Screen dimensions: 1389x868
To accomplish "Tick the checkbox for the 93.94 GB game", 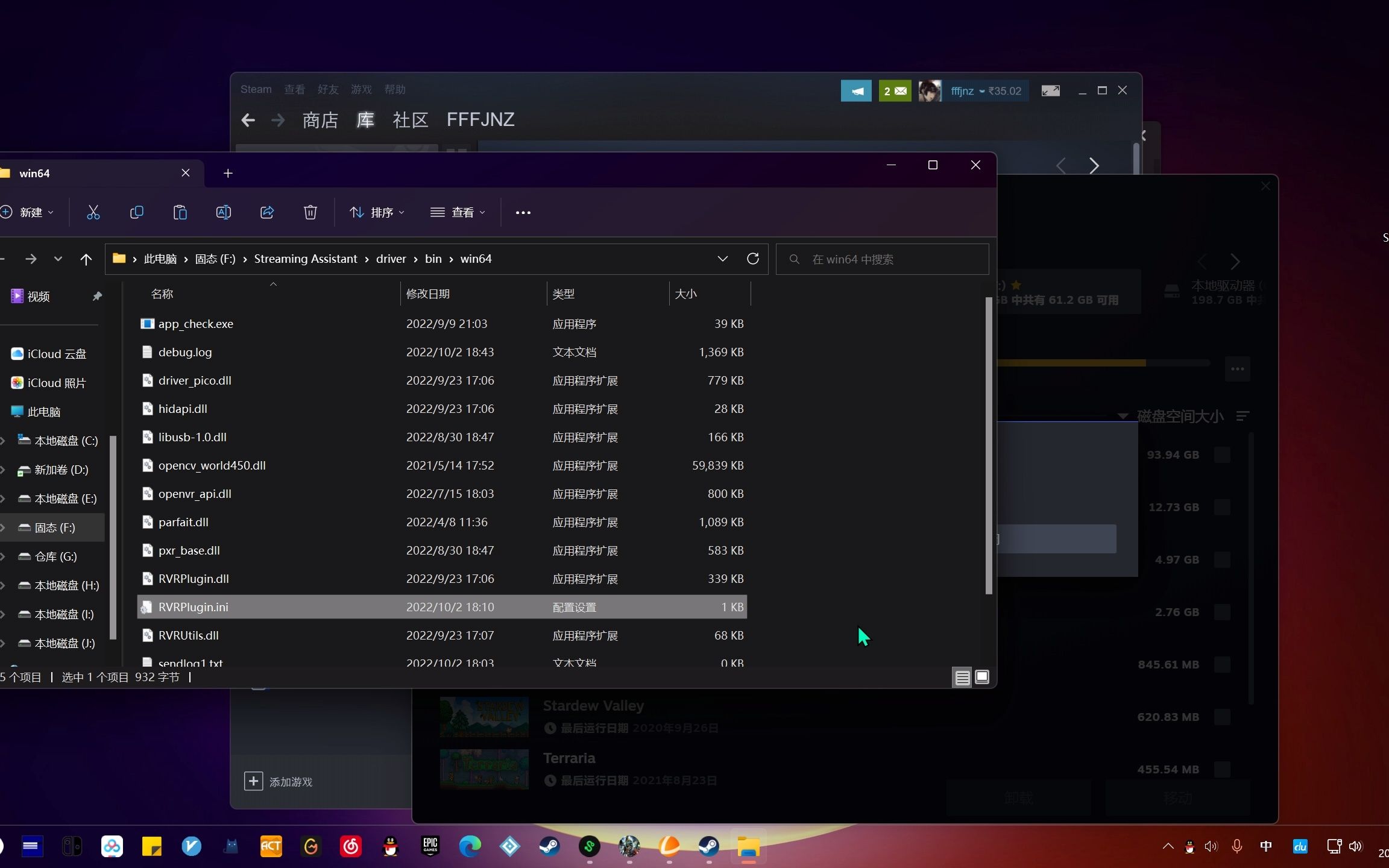I will pyautogui.click(x=1222, y=454).
